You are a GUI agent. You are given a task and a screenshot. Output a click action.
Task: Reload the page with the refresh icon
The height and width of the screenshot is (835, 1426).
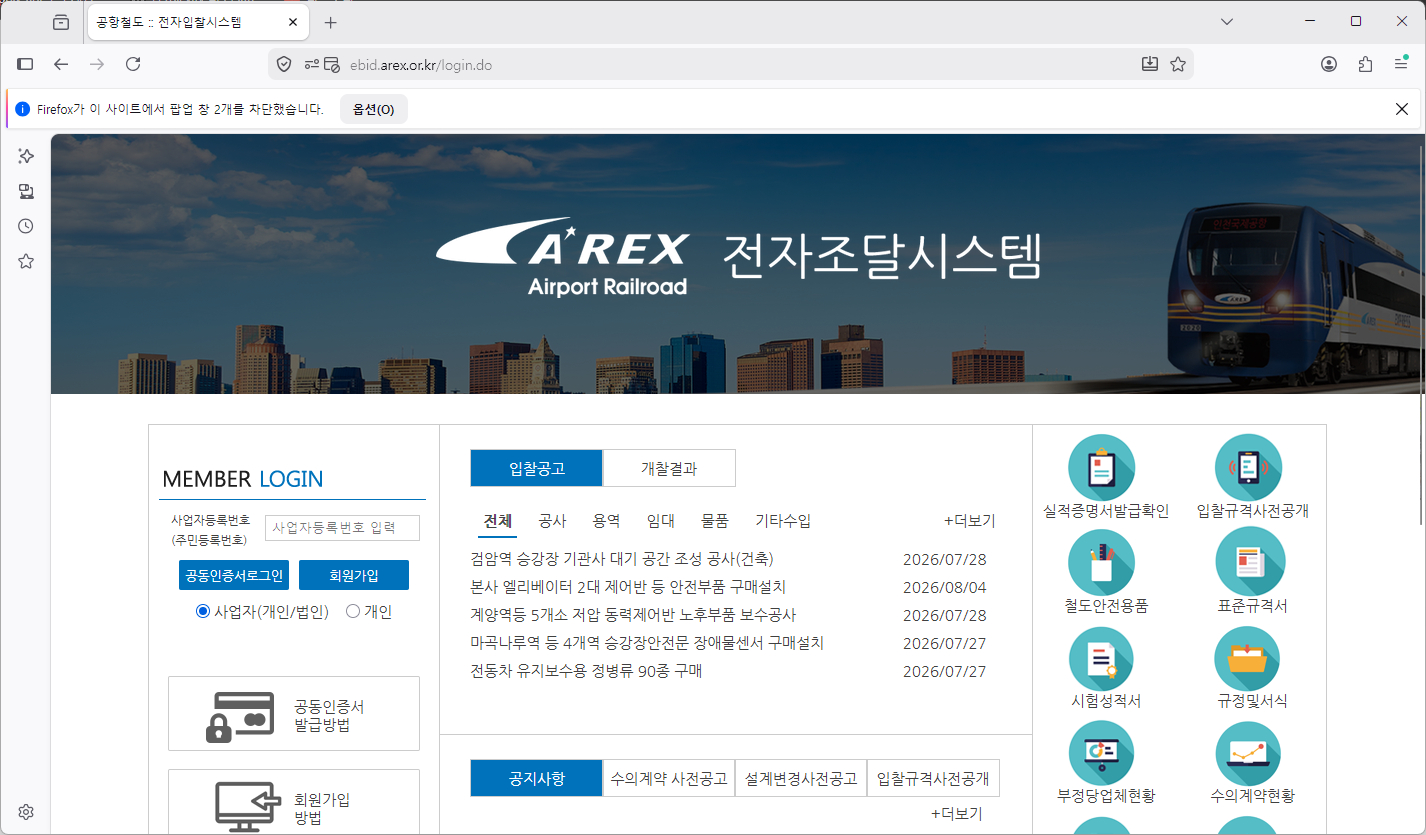133,64
